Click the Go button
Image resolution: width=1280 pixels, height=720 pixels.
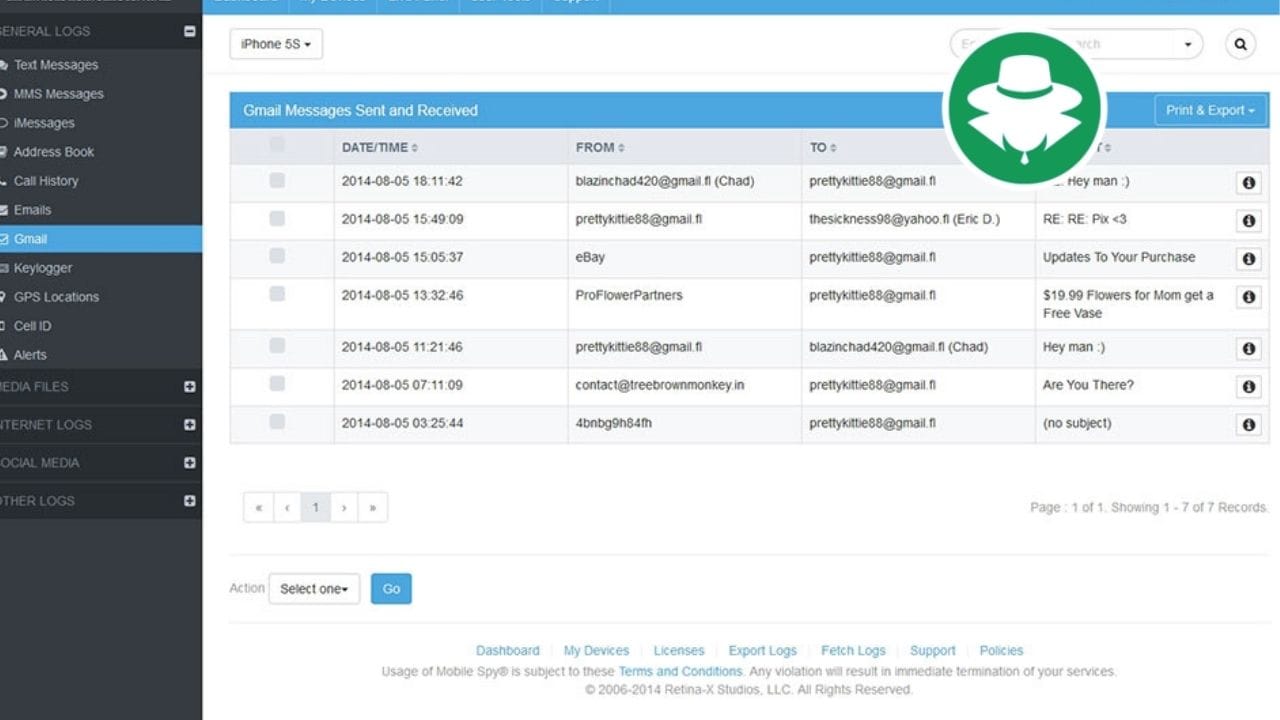(x=391, y=589)
